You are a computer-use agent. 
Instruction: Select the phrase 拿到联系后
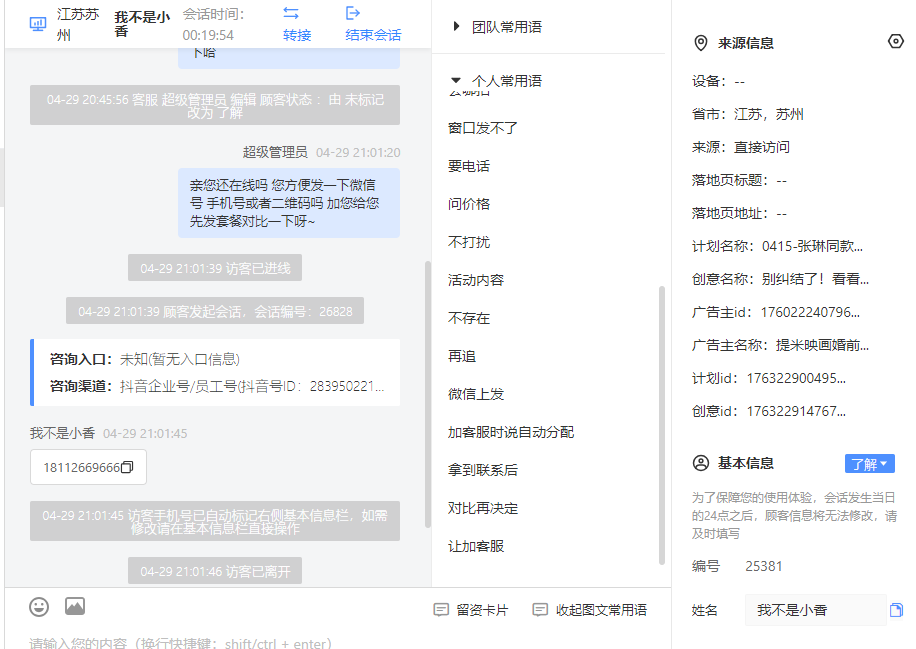tap(483, 470)
